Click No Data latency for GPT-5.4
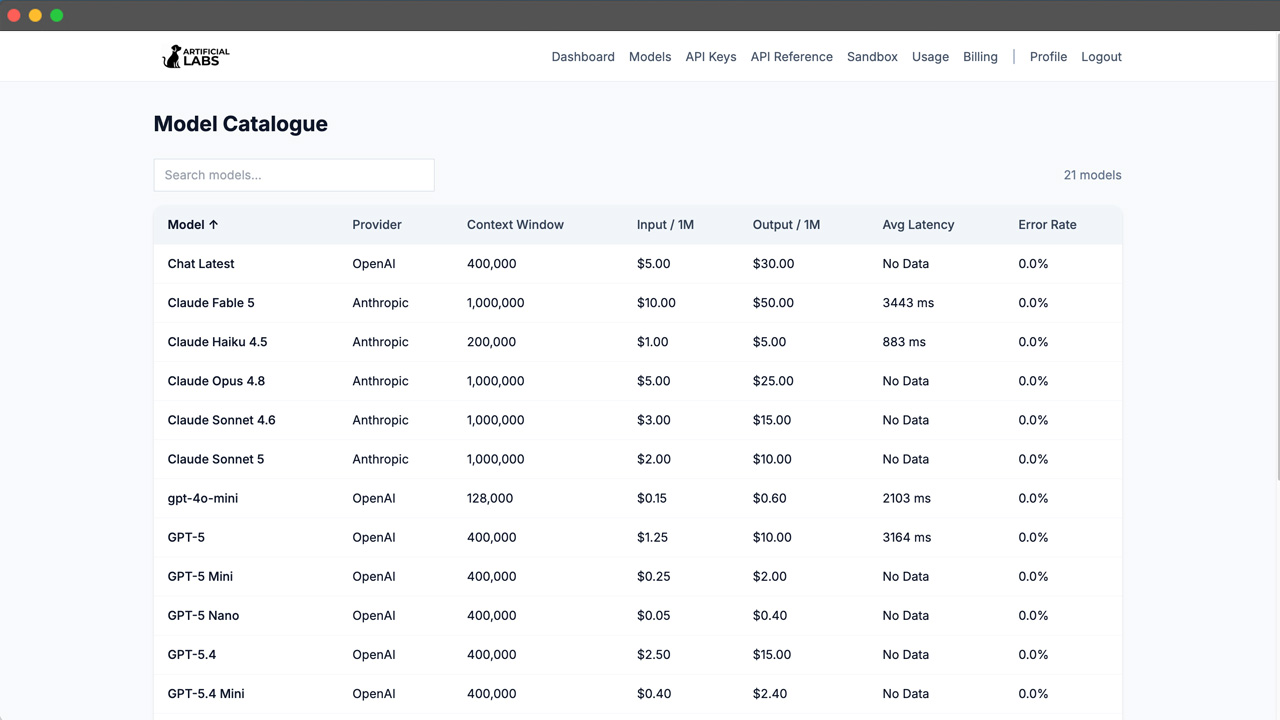This screenshot has width=1280, height=720. 906,654
